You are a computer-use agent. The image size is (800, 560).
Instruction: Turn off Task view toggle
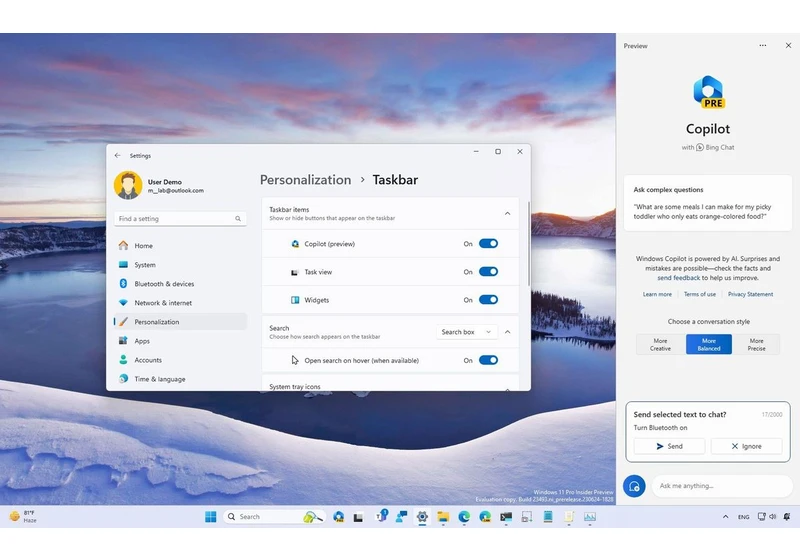point(488,272)
